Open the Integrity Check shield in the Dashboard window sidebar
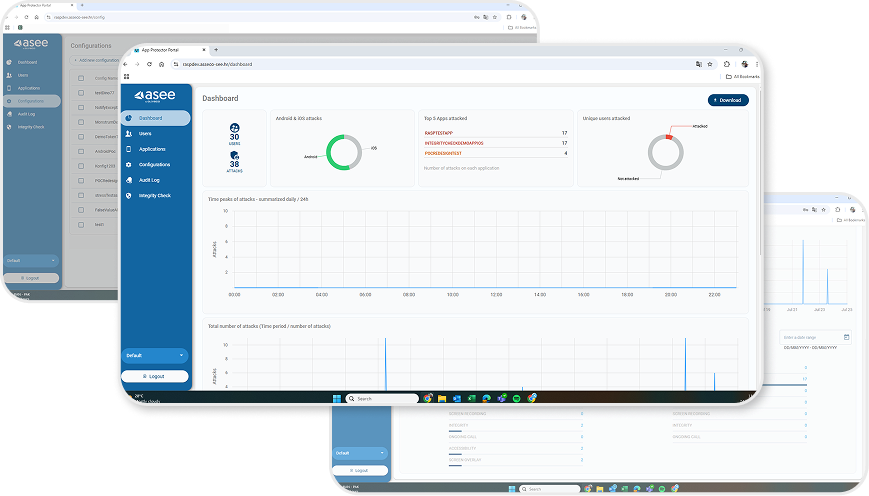This screenshot has height=496, width=869. click(130, 195)
